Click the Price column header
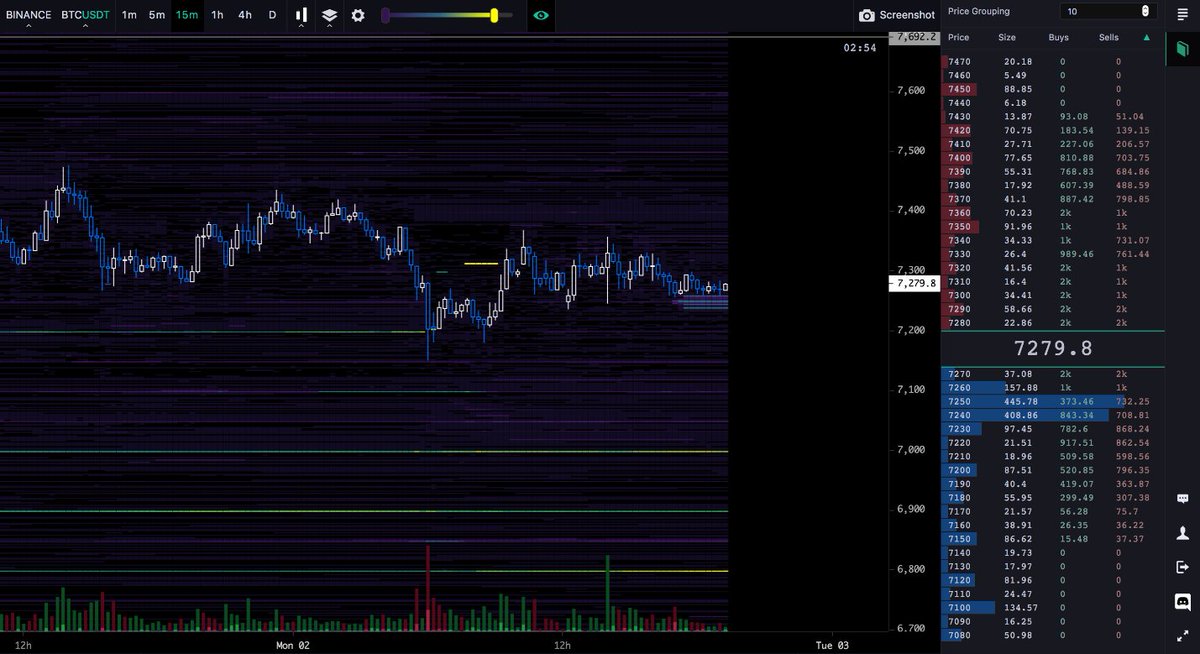Screen dimensions: 1200x654 (959, 37)
